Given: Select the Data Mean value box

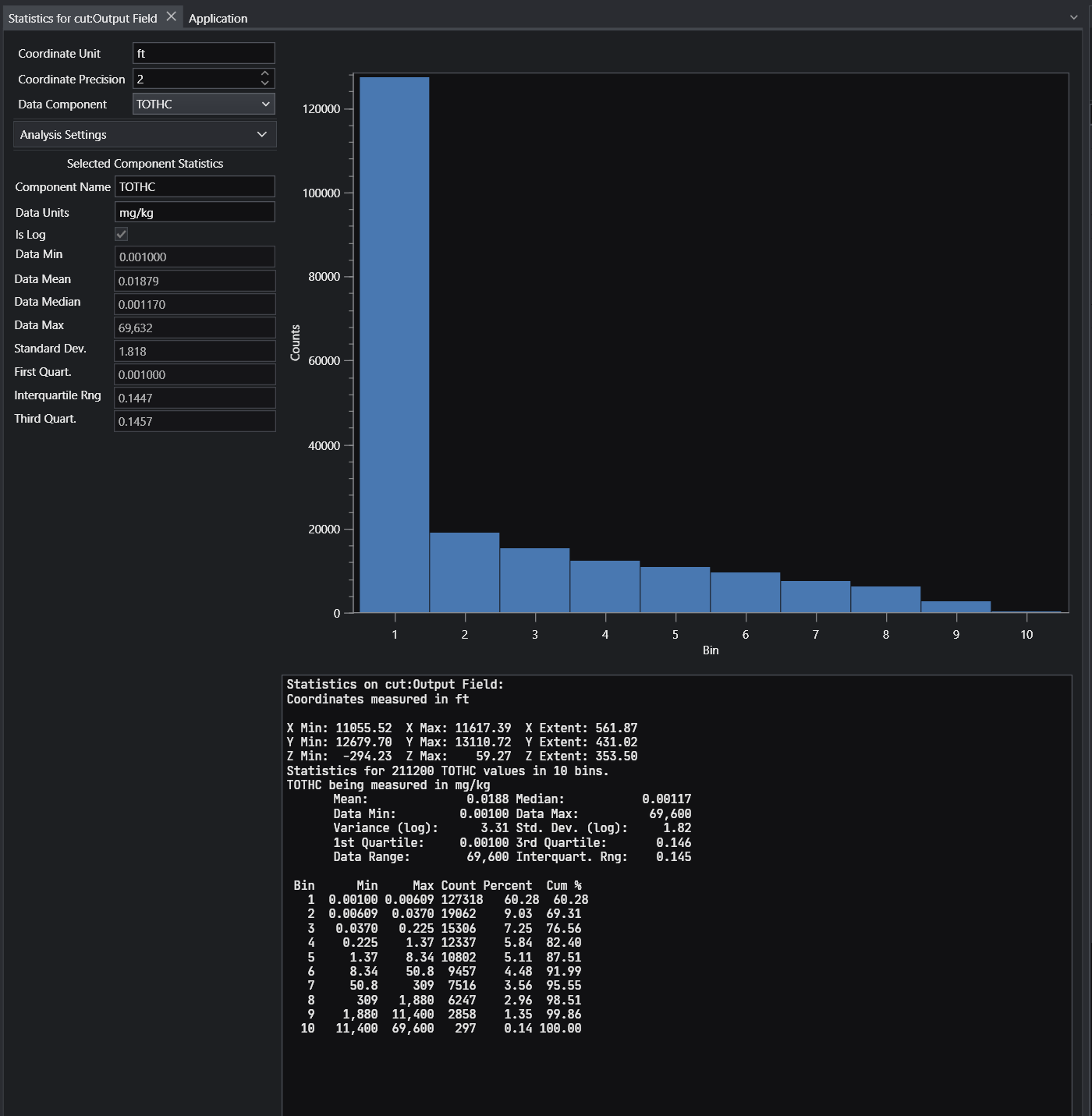Looking at the screenshot, I should pyautogui.click(x=194, y=281).
